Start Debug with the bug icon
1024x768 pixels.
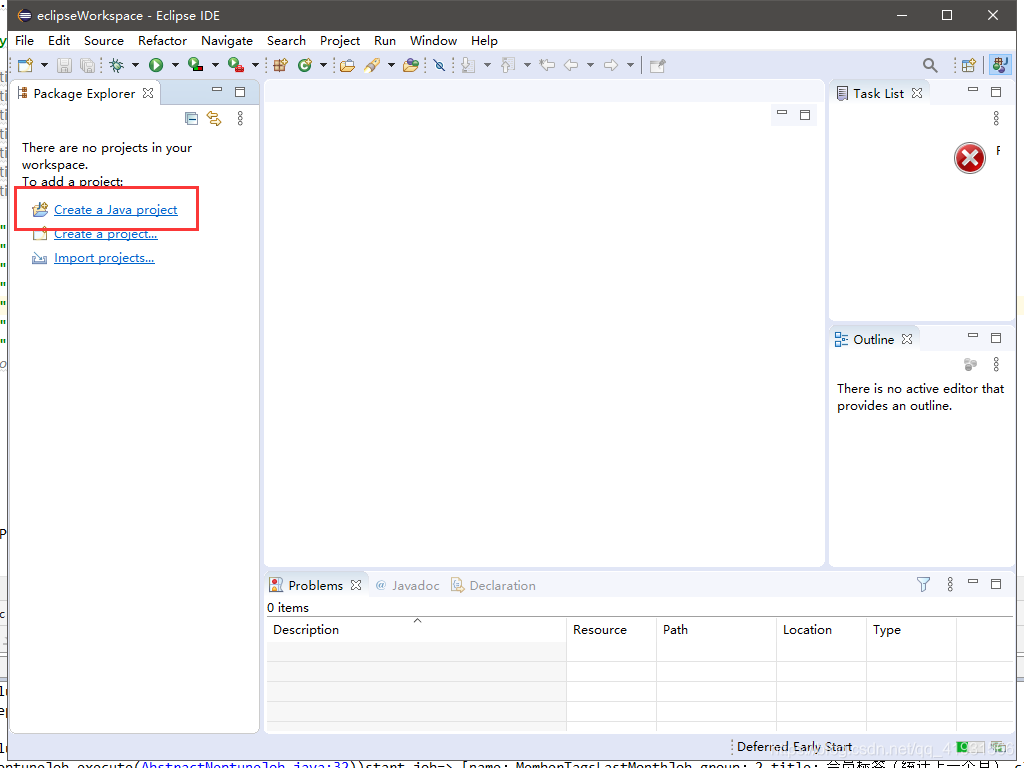point(117,65)
